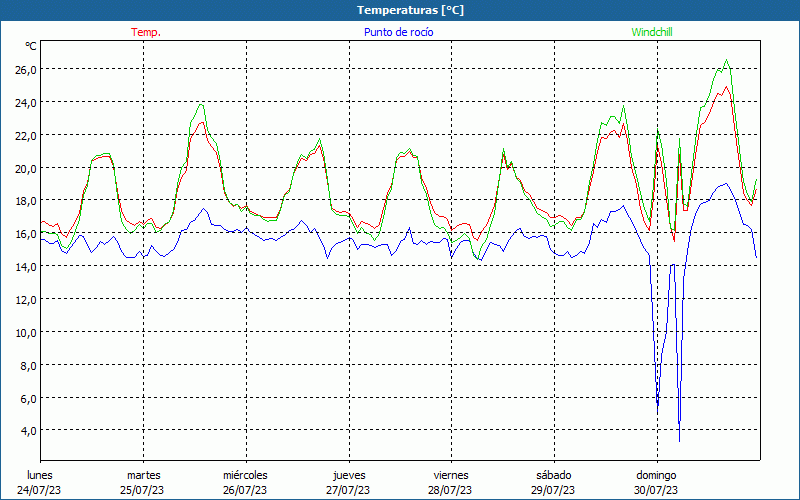Click the '10,0' y-axis value
Image resolution: width=800 pixels, height=500 pixels.
(x=26, y=333)
